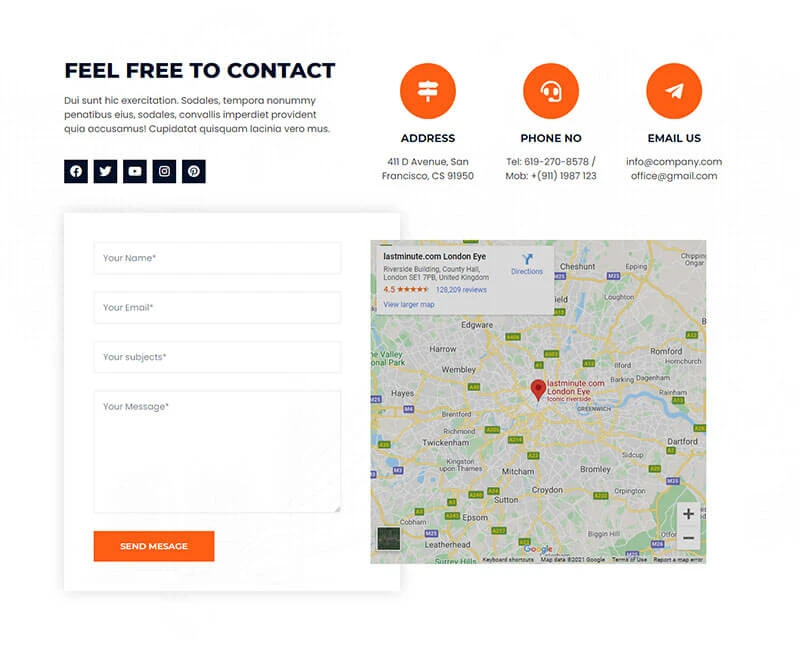Image resolution: width=800 pixels, height=650 pixels.
Task: Click inside the Your Message text area
Action: point(217,452)
